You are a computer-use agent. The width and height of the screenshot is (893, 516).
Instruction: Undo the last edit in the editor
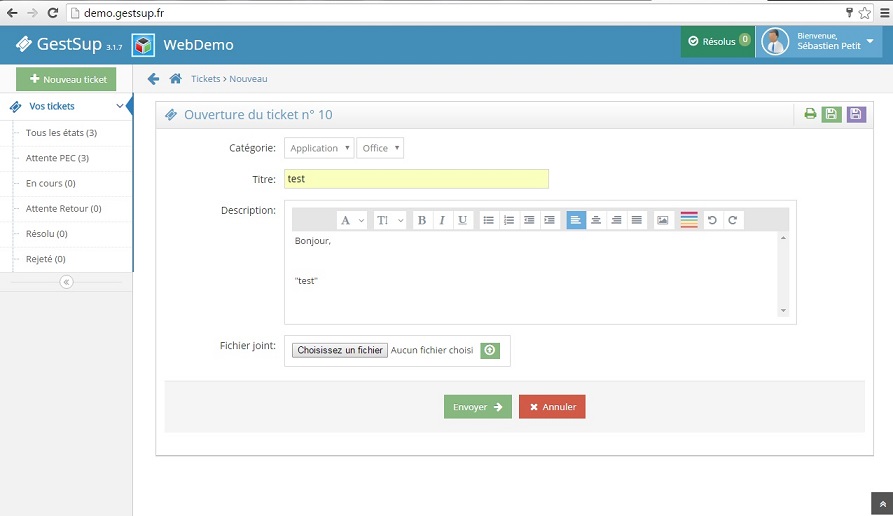click(x=713, y=220)
